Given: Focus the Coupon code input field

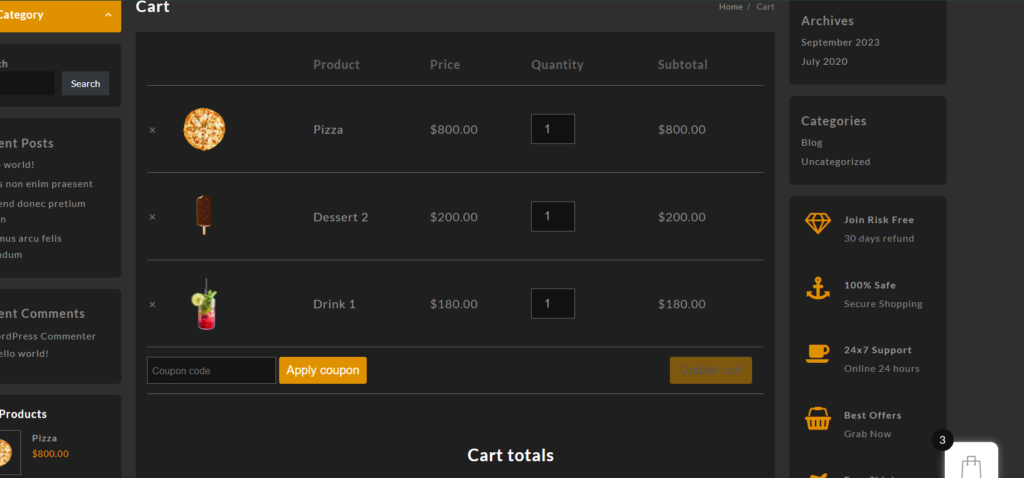Looking at the screenshot, I should coord(211,370).
